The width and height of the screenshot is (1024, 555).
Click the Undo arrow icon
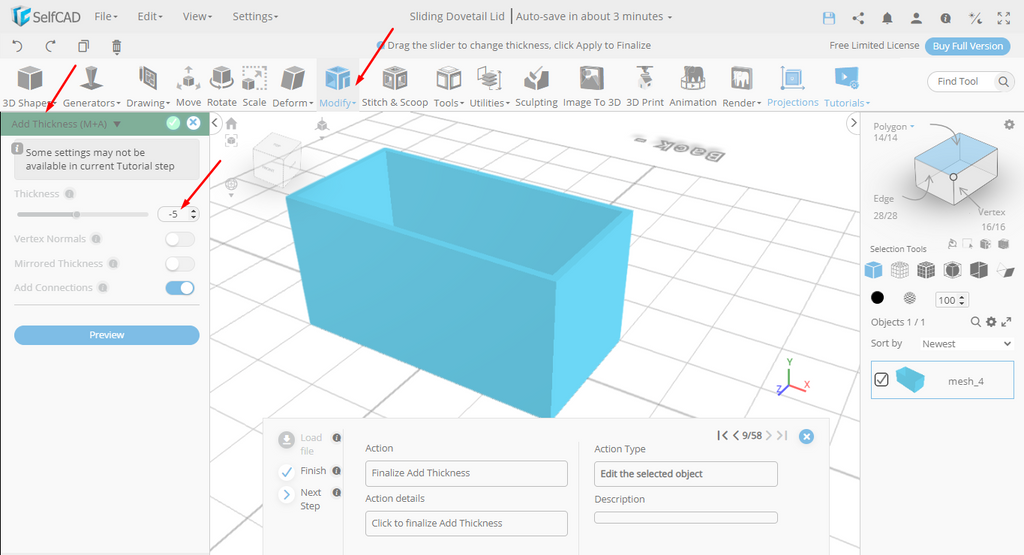coord(18,46)
